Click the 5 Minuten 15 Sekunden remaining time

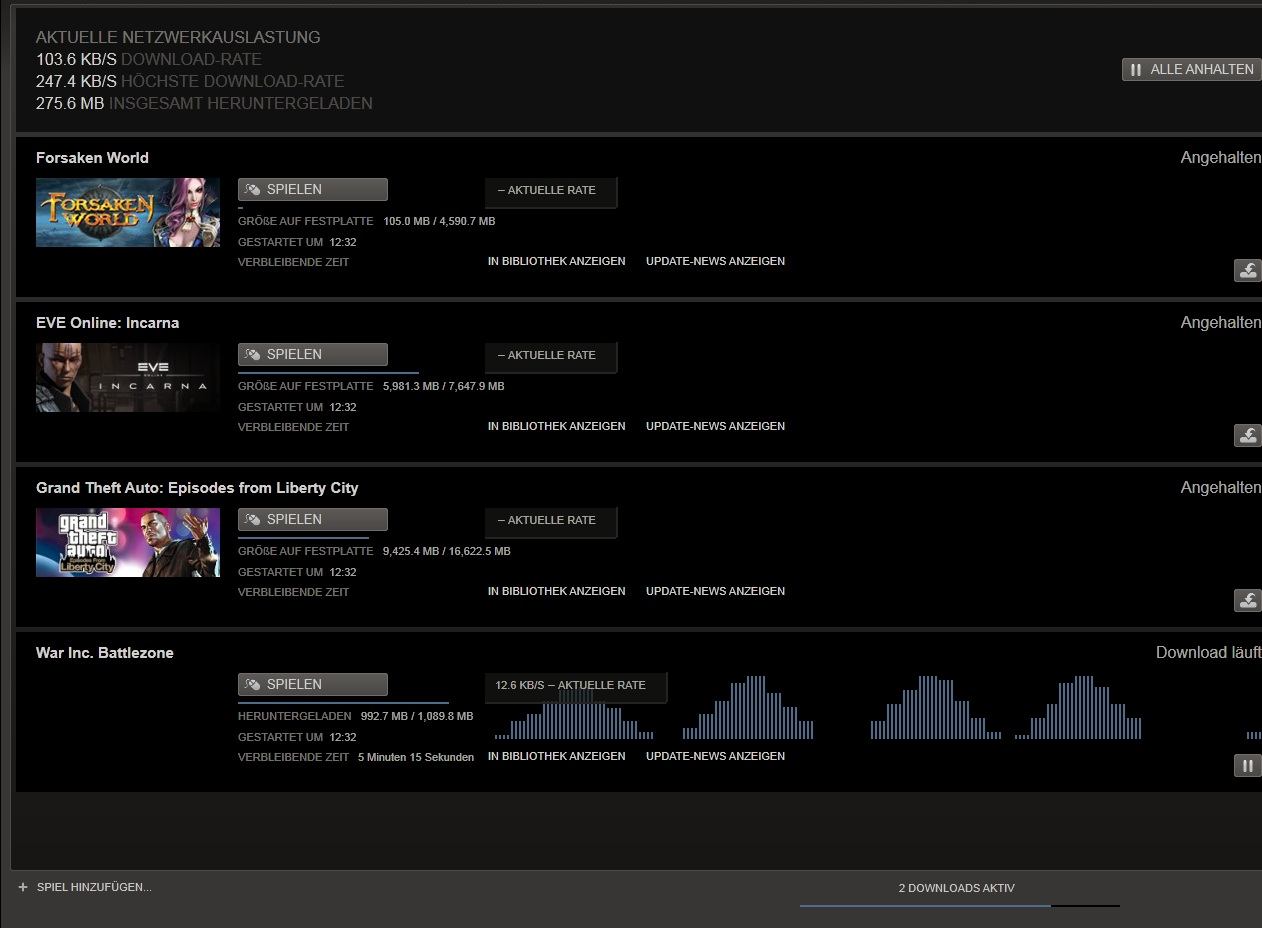pyautogui.click(x=416, y=757)
